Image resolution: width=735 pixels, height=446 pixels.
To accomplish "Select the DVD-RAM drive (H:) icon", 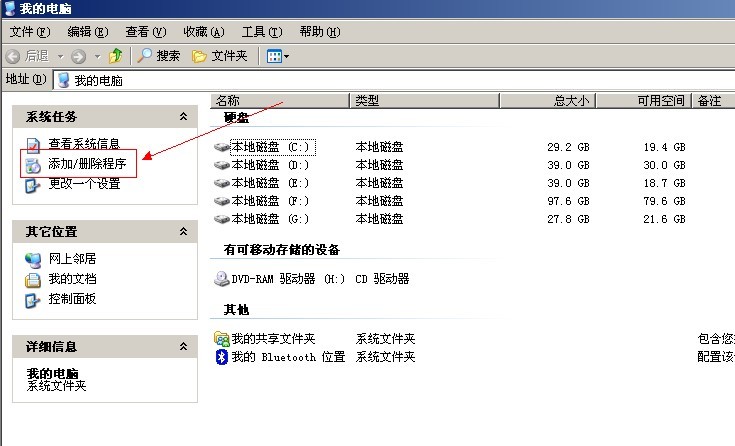I will (222, 279).
